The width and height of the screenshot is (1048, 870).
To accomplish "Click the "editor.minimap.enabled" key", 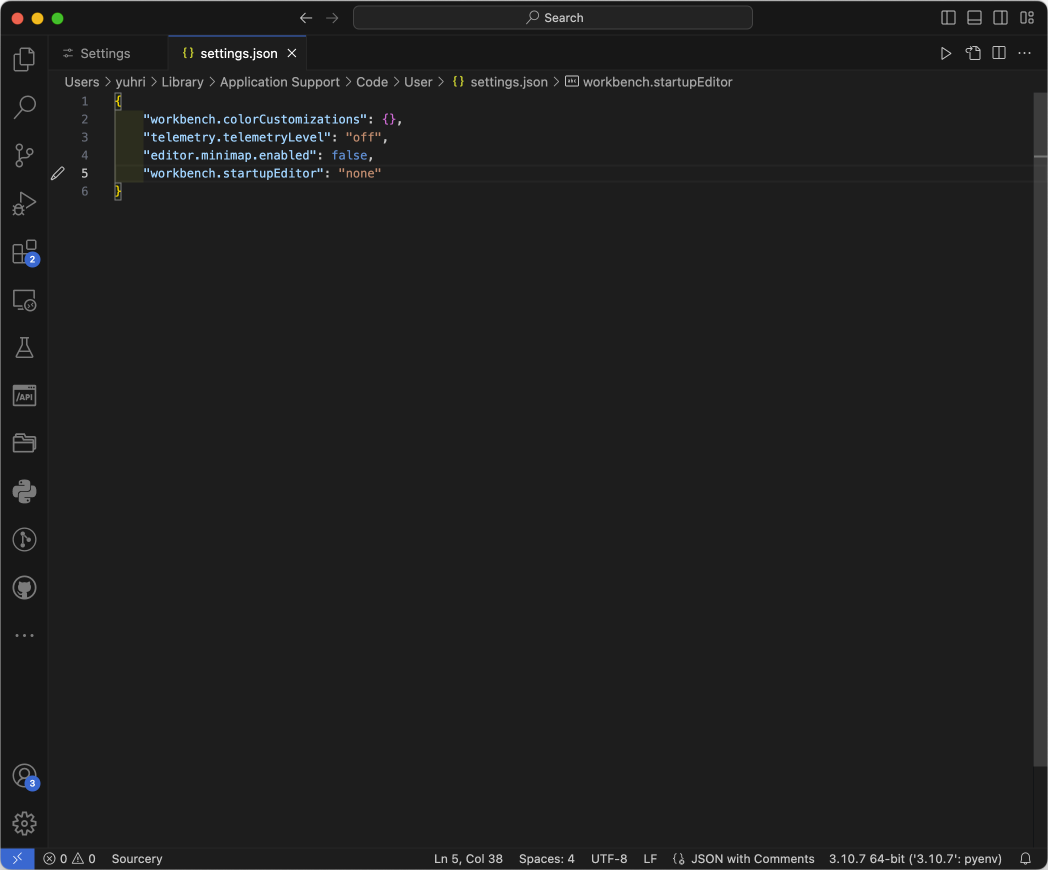I will point(229,155).
